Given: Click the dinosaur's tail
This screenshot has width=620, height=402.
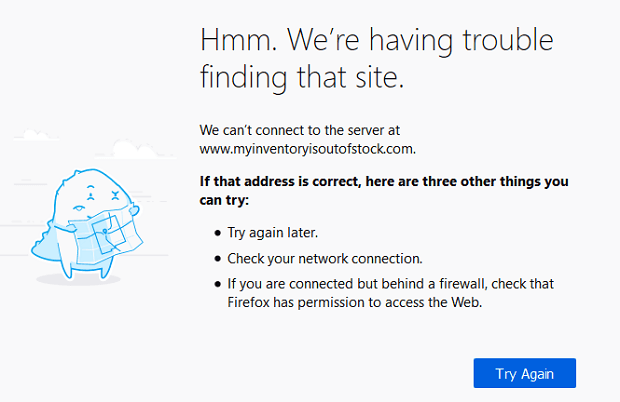Looking at the screenshot, I should (44, 246).
